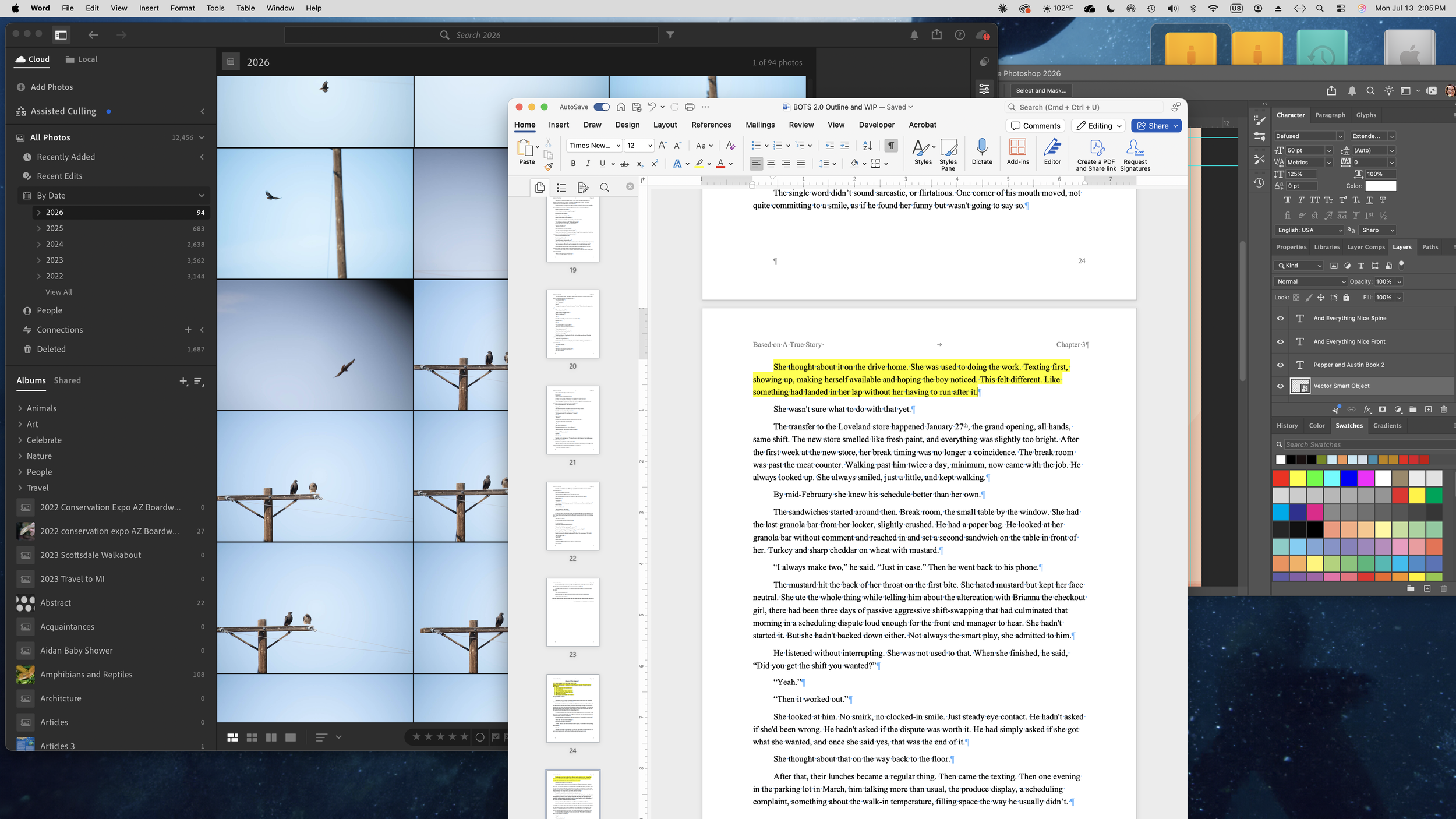
Task: Click the Sort icon in Word ribbon
Action: (867, 146)
